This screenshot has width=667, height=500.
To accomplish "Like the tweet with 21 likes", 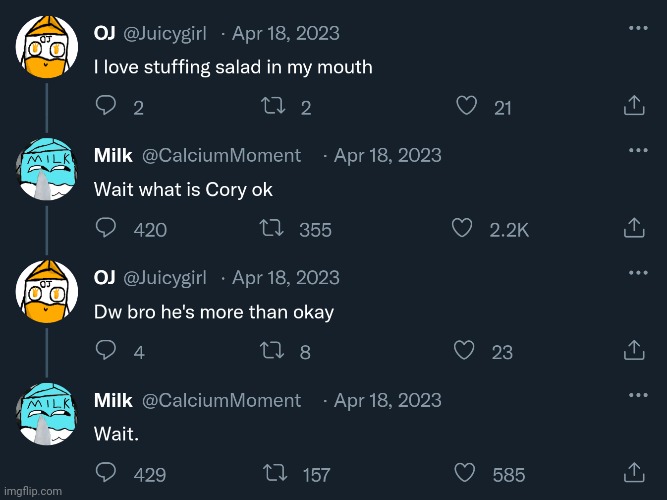I will click(464, 106).
